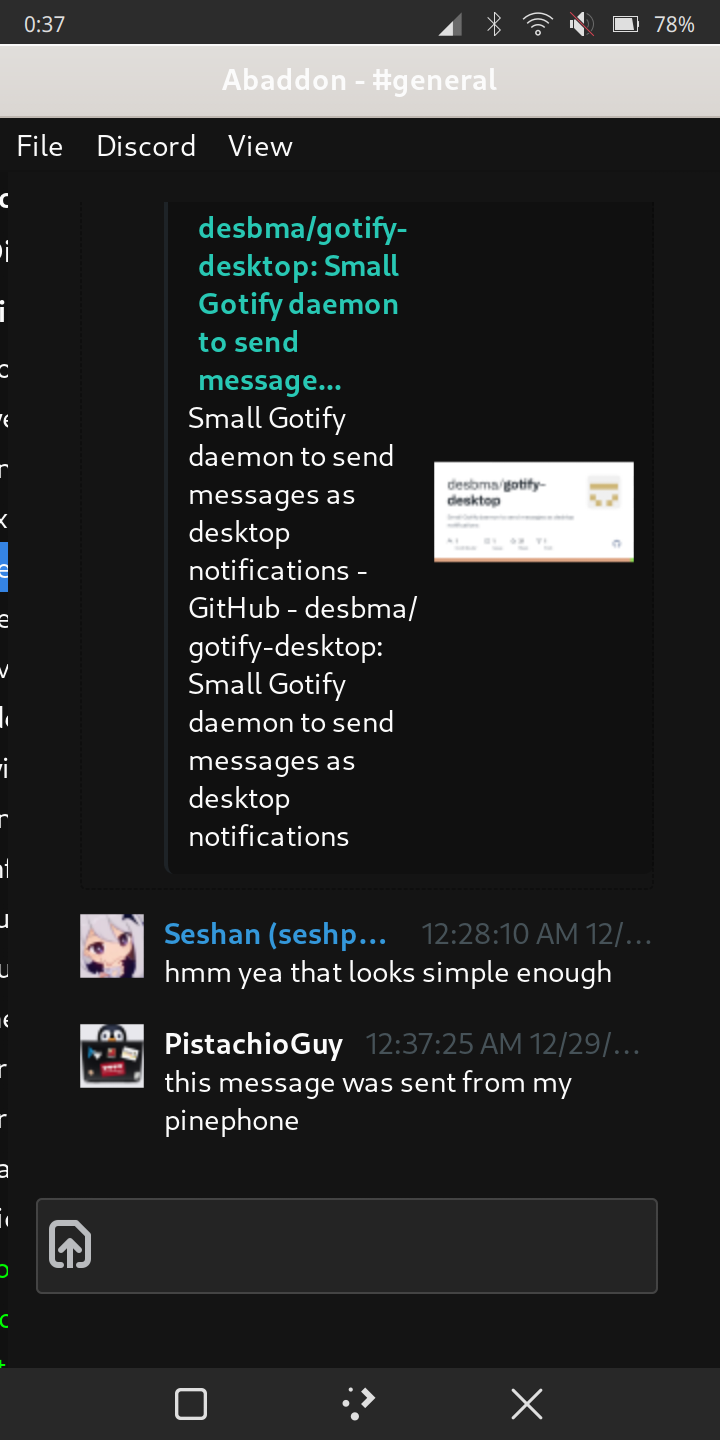Open desbma/gotify-desktop embed title link
Screen dimensions: 720x1440
(x=302, y=304)
